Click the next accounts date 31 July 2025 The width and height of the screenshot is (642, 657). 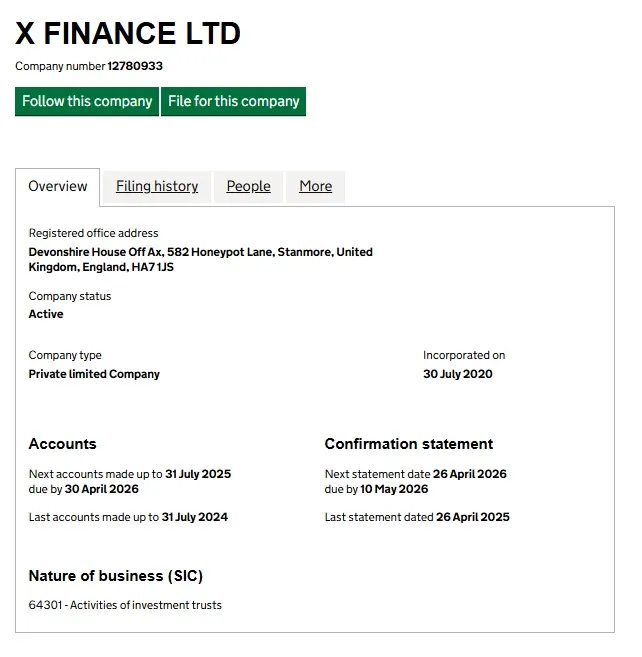click(x=198, y=474)
